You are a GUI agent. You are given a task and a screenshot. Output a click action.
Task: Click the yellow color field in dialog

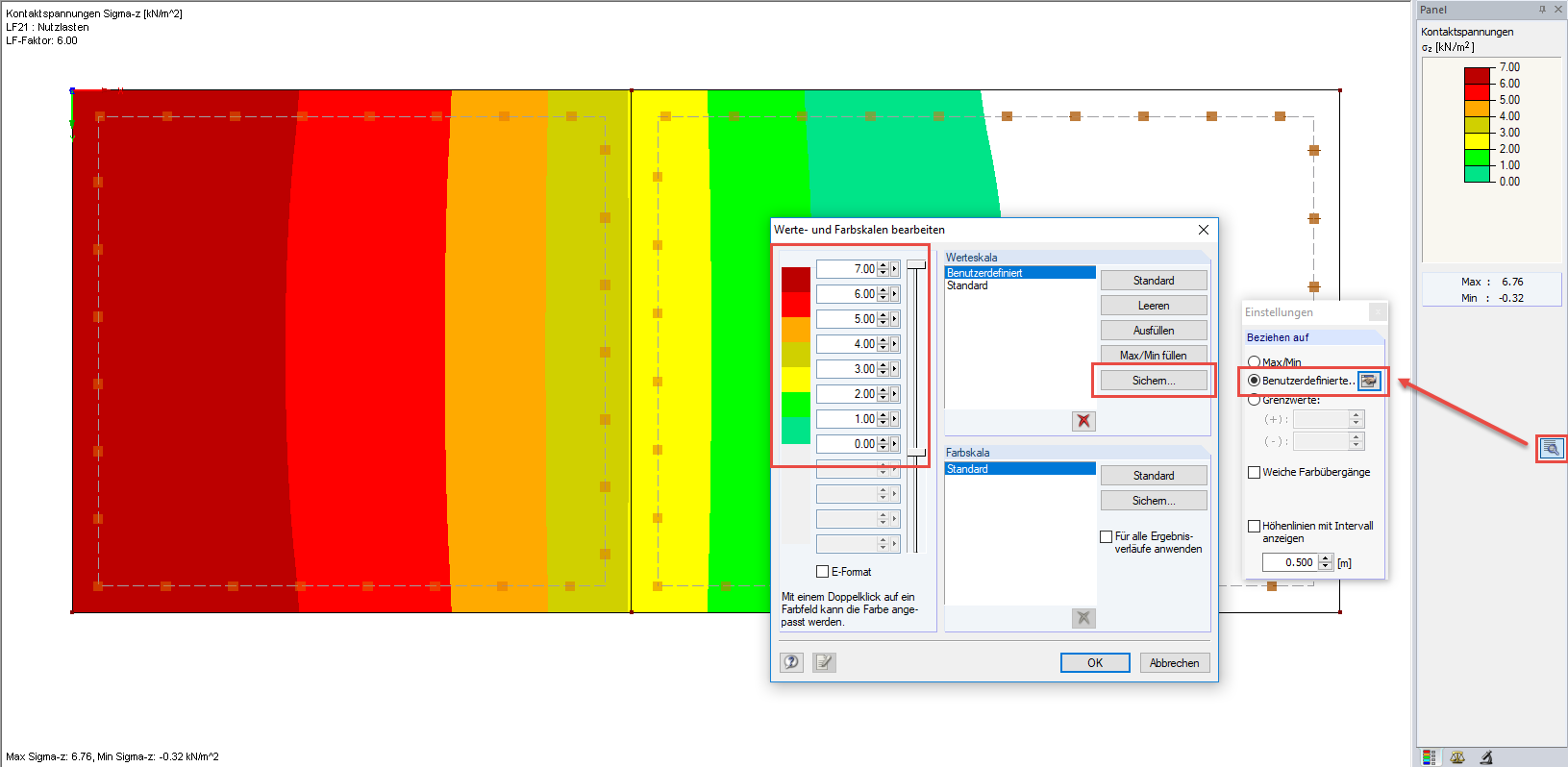tap(796, 380)
